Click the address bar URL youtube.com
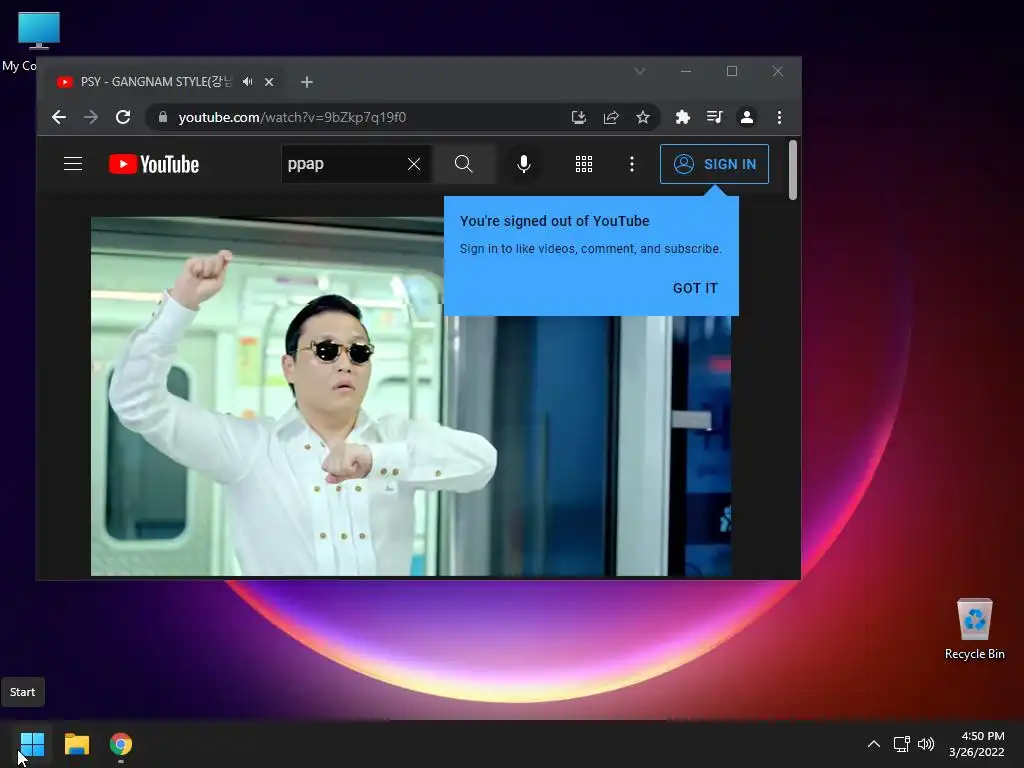The image size is (1024, 768). [x=292, y=117]
